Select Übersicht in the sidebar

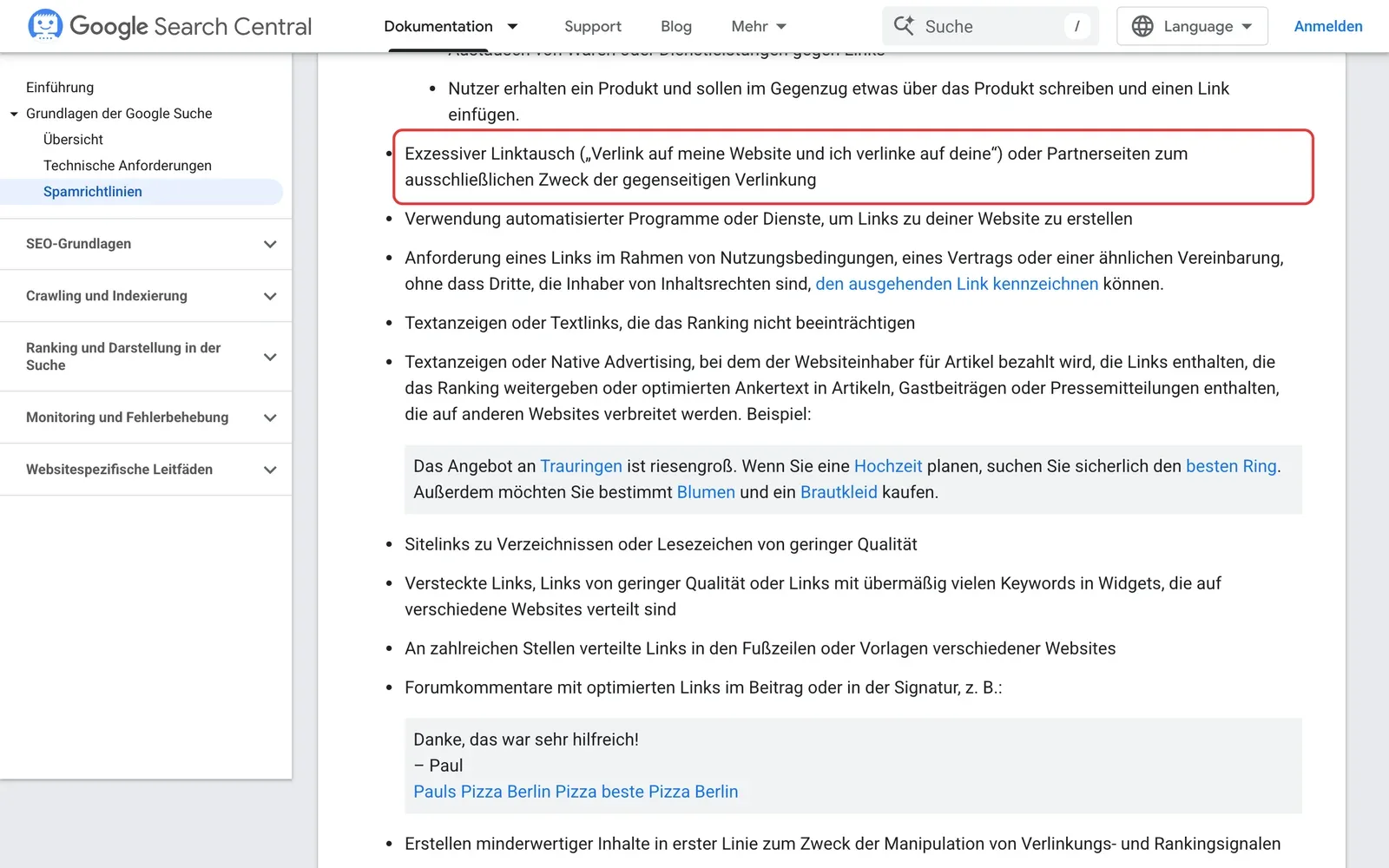click(x=73, y=140)
